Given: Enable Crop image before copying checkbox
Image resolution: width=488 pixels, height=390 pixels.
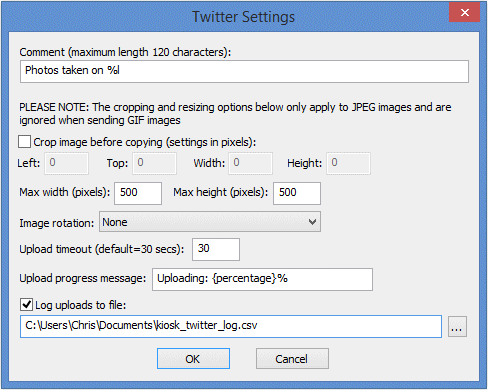Looking at the screenshot, I should 25,142.
